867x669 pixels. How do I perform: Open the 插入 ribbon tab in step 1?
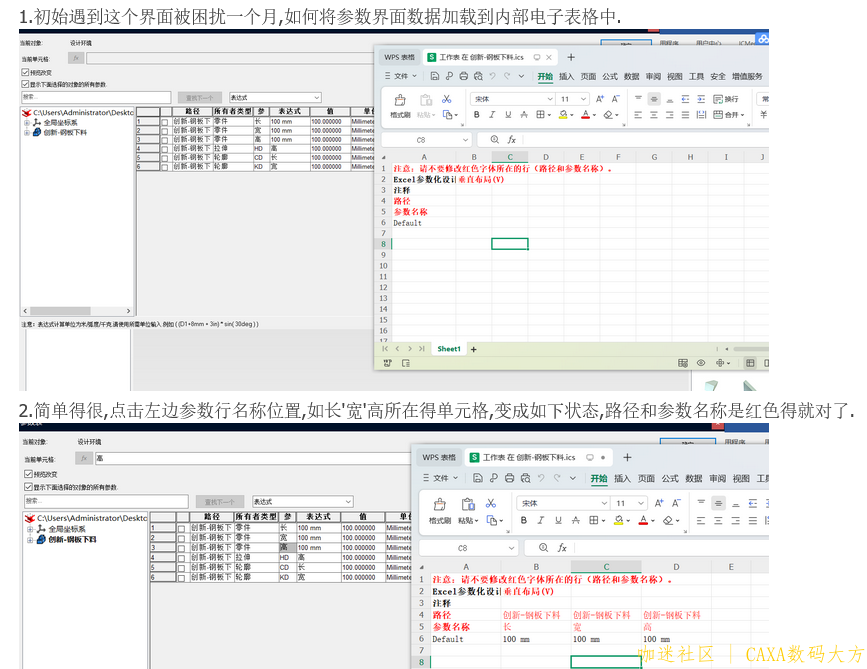click(x=566, y=76)
